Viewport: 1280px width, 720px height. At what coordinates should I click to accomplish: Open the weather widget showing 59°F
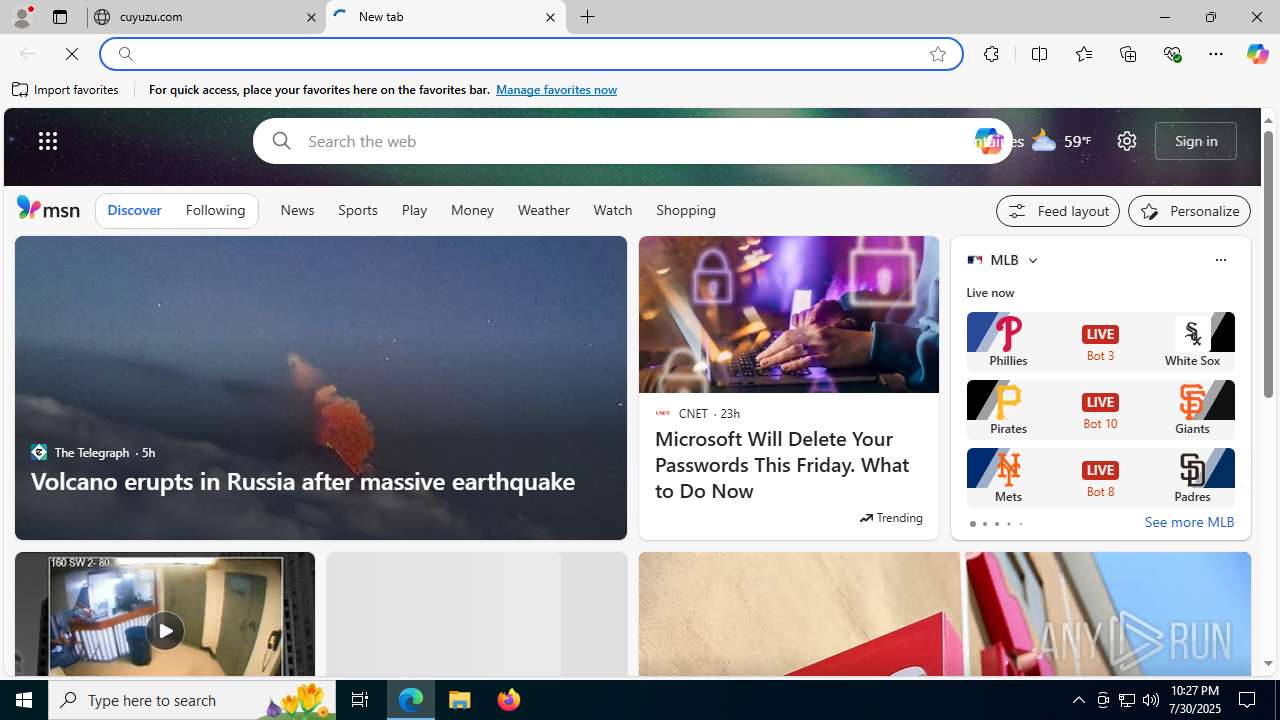click(x=1061, y=141)
